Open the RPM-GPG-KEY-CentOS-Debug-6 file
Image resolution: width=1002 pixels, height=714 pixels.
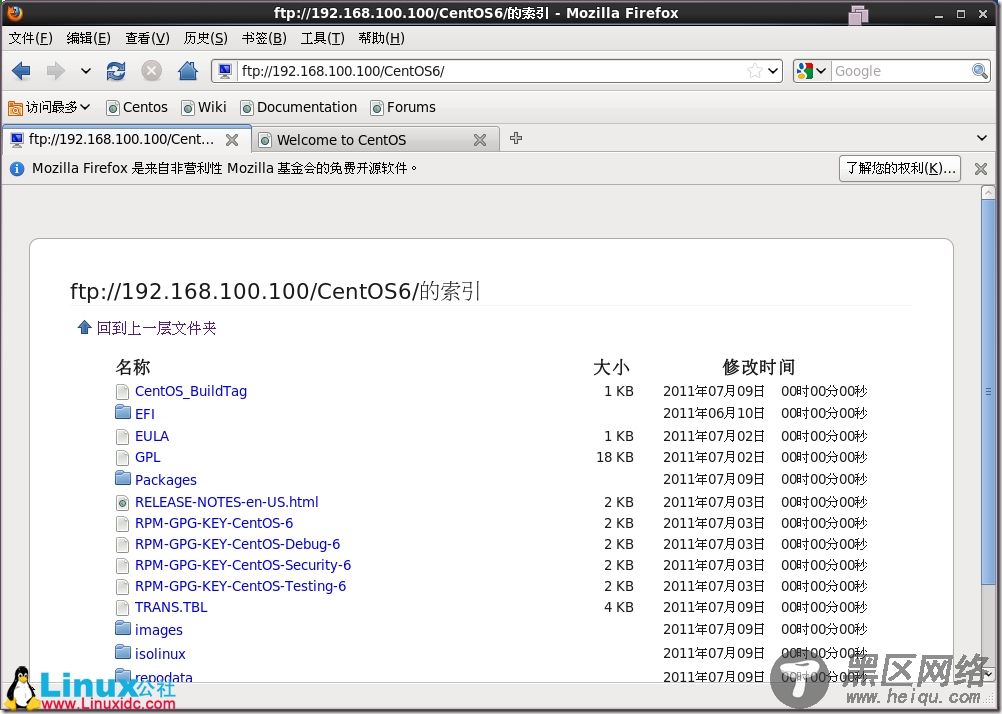click(x=237, y=545)
